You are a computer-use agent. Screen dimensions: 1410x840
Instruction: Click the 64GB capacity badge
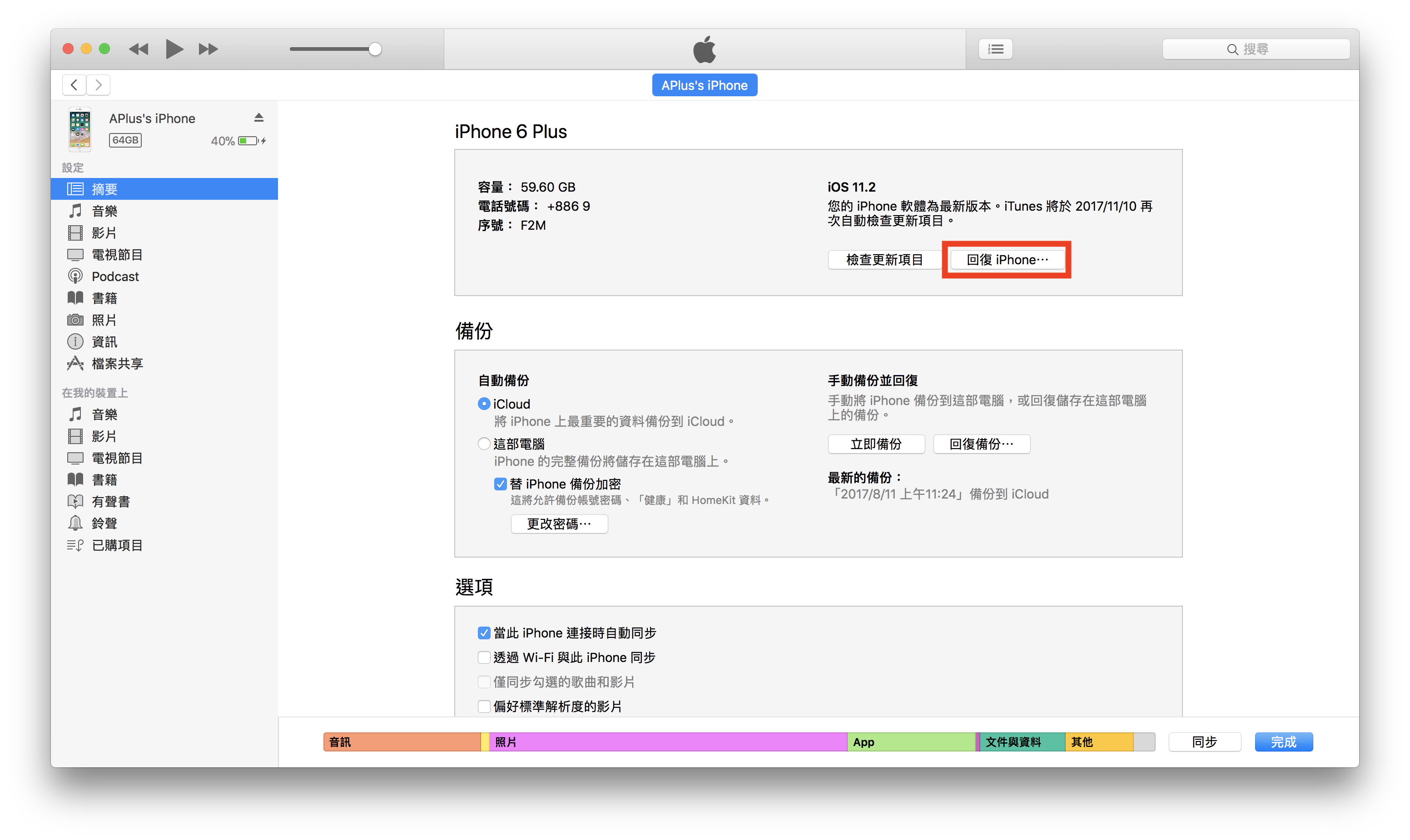pyautogui.click(x=125, y=140)
